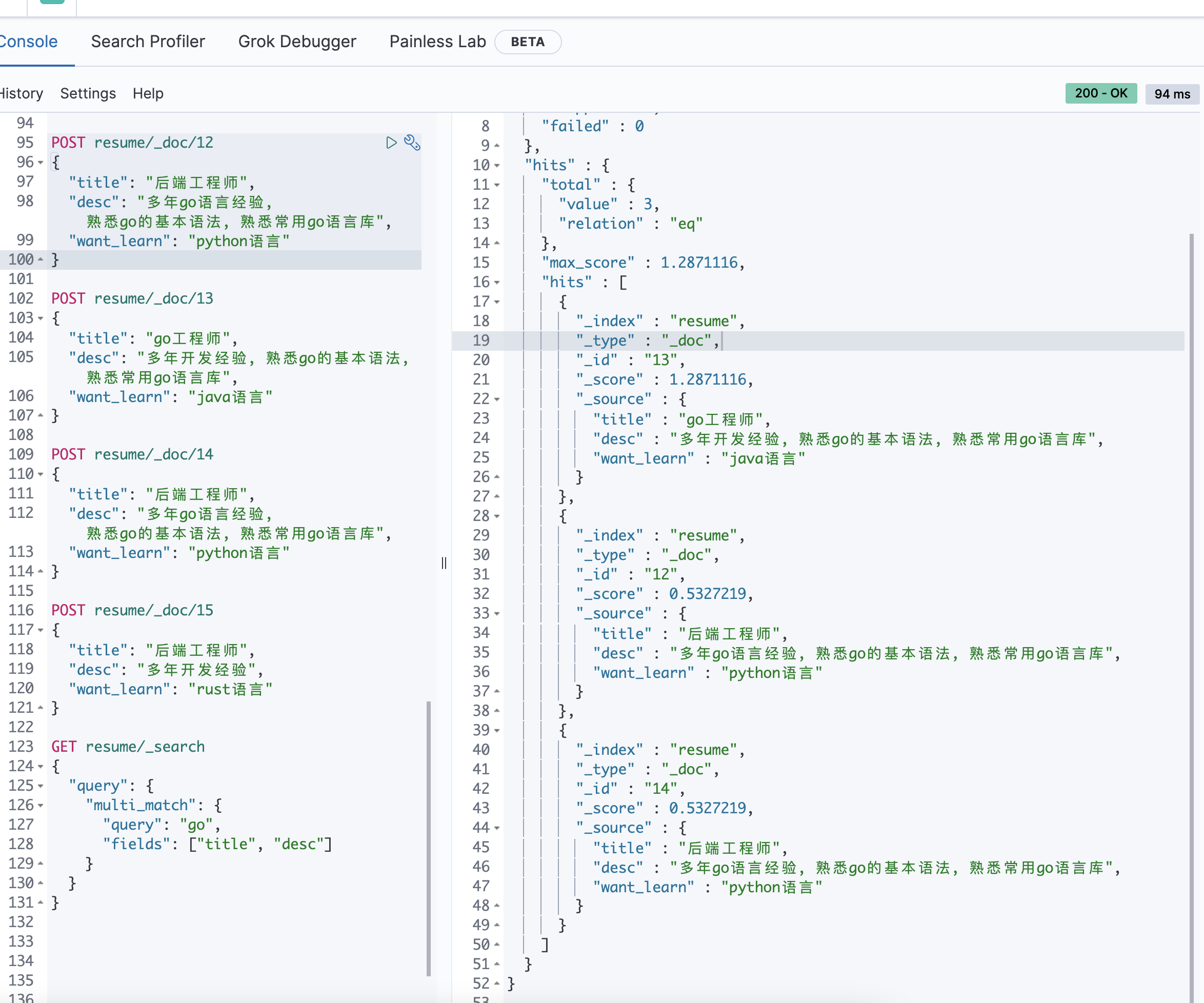Viewport: 1204px width, 1003px height.
Task: Click the fold marker at editor line 107
Action: tap(41, 415)
